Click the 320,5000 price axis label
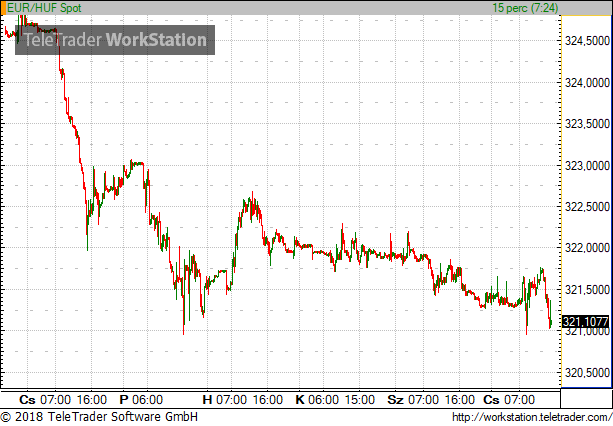 pyautogui.click(x=587, y=373)
